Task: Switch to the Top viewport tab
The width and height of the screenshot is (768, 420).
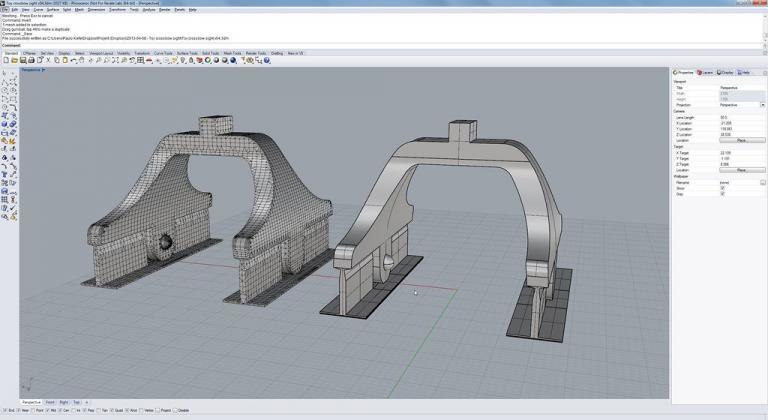Action: [76, 402]
